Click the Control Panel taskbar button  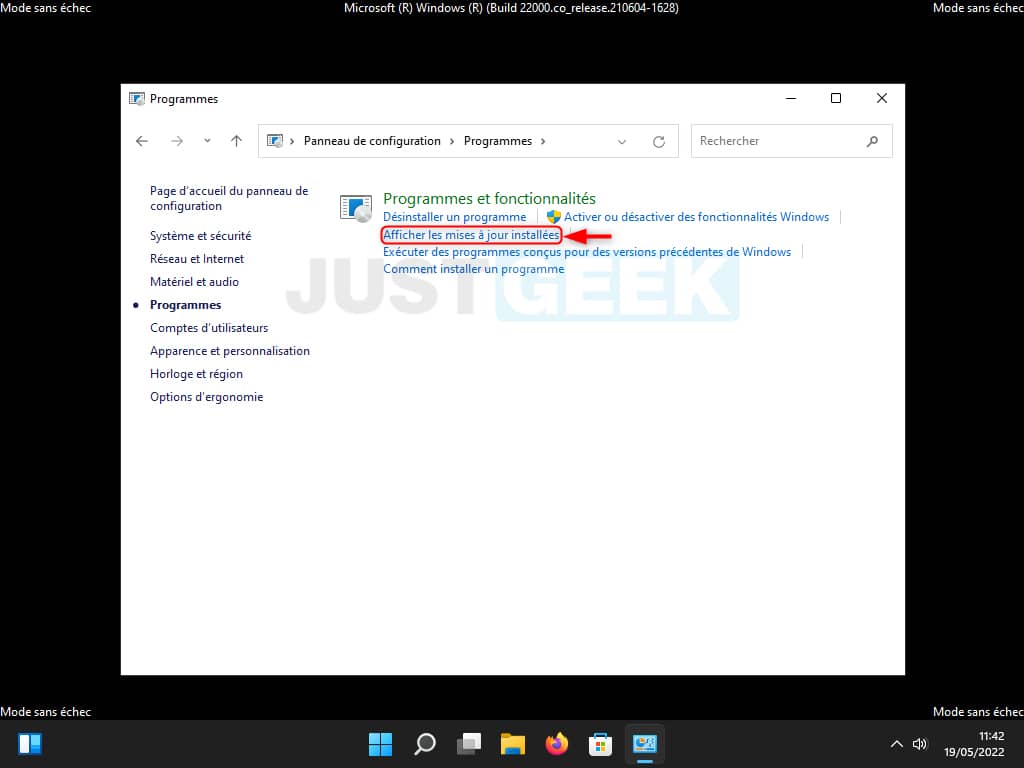[x=645, y=744]
